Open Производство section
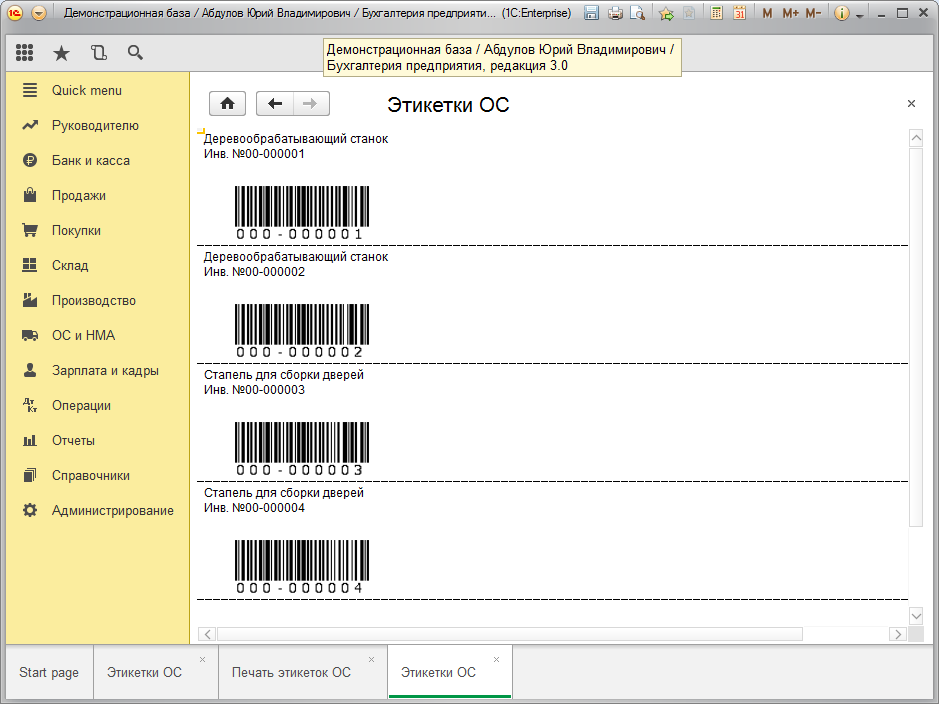Viewport: 939px width, 704px height. [x=98, y=301]
